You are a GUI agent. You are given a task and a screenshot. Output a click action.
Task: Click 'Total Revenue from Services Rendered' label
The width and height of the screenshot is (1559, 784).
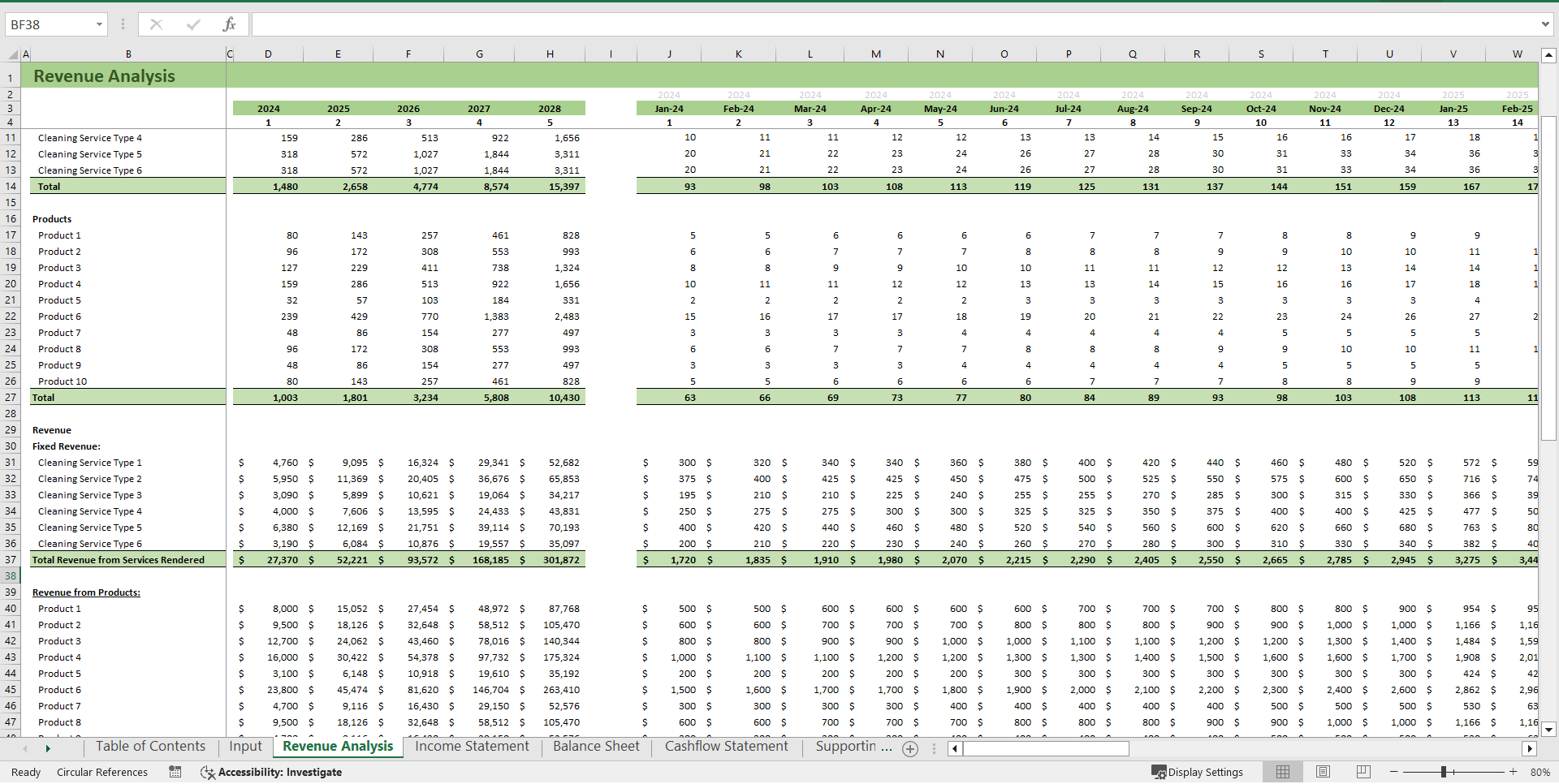coord(119,560)
